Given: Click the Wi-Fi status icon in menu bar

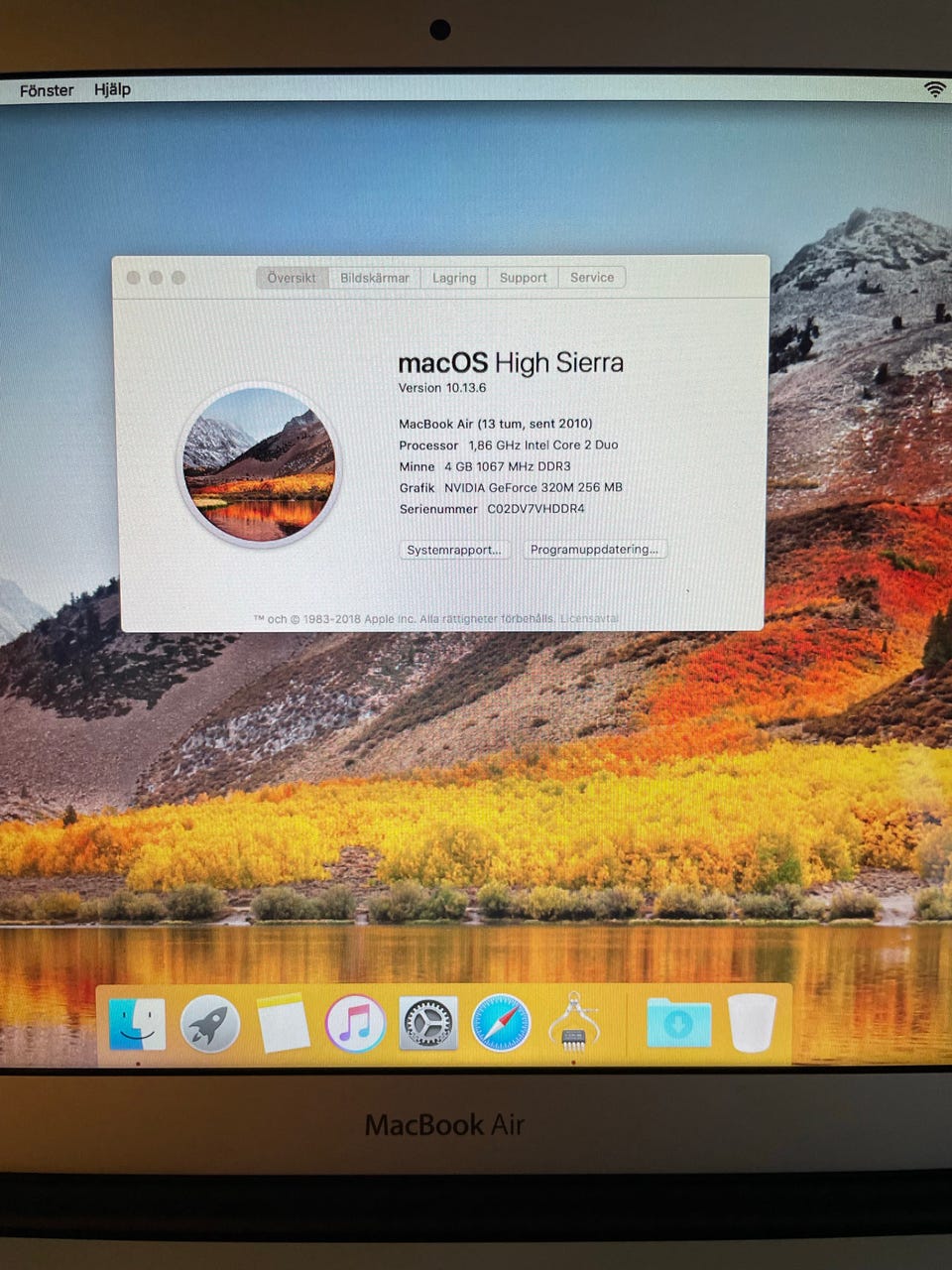Looking at the screenshot, I should pos(934,89).
